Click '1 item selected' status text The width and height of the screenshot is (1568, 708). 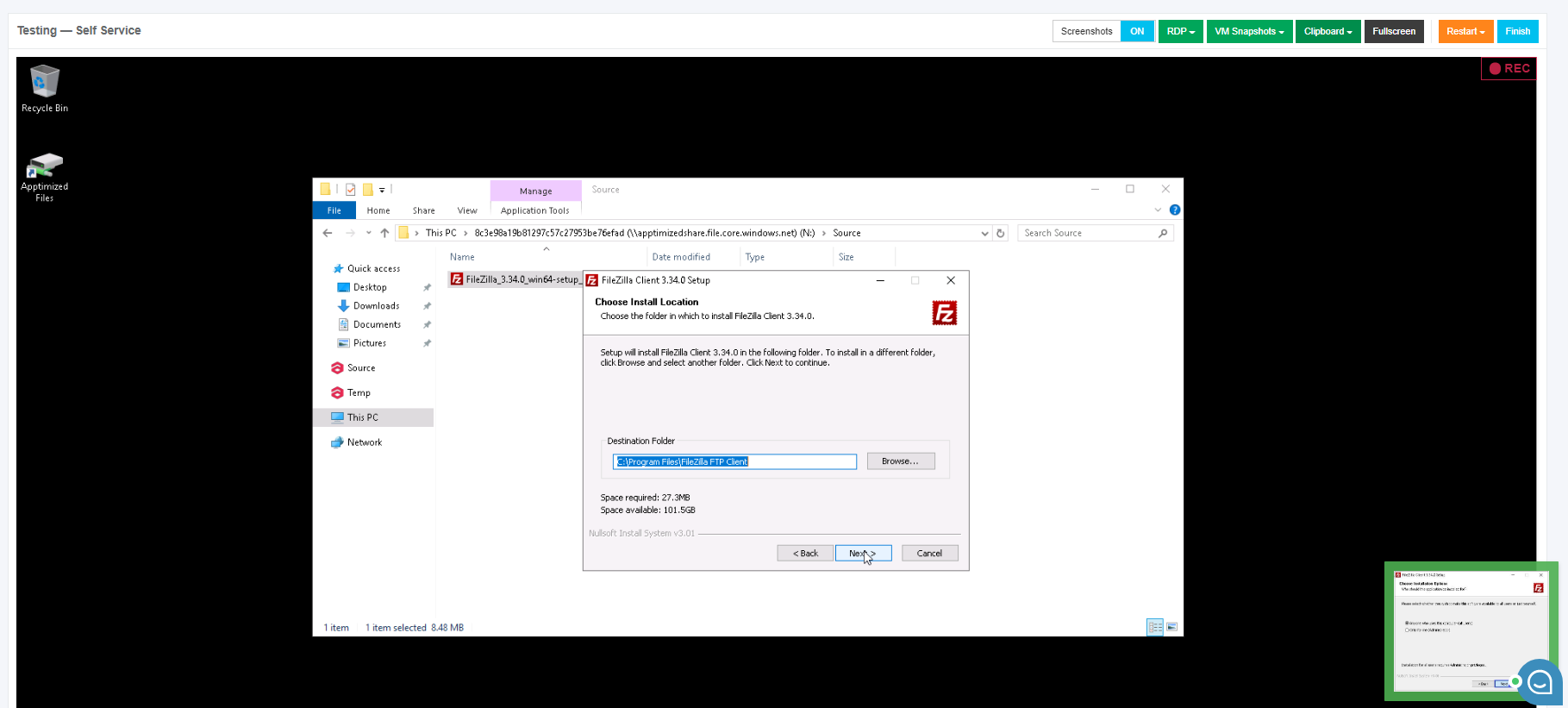(396, 628)
